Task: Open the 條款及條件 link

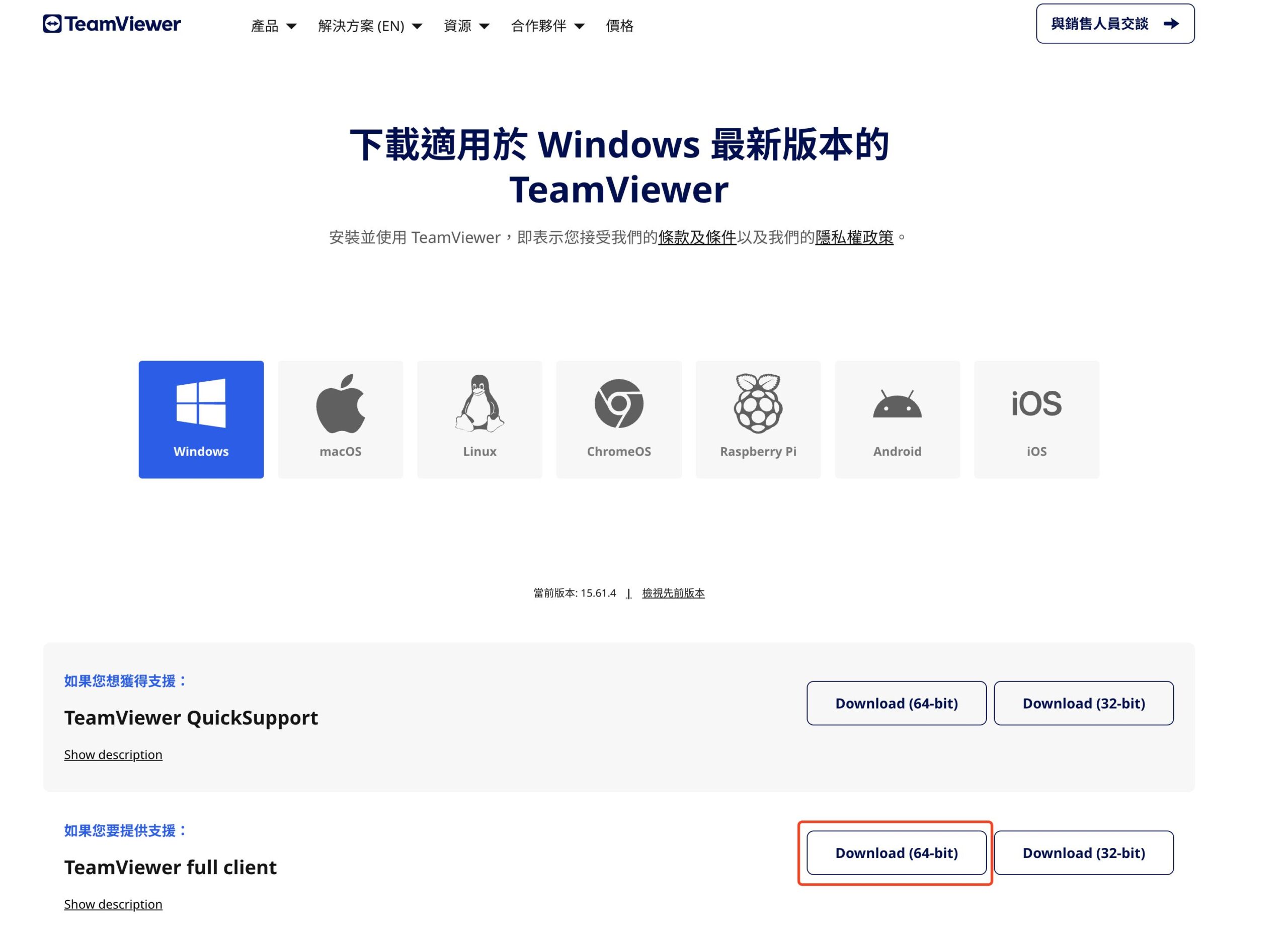Action: tap(697, 237)
